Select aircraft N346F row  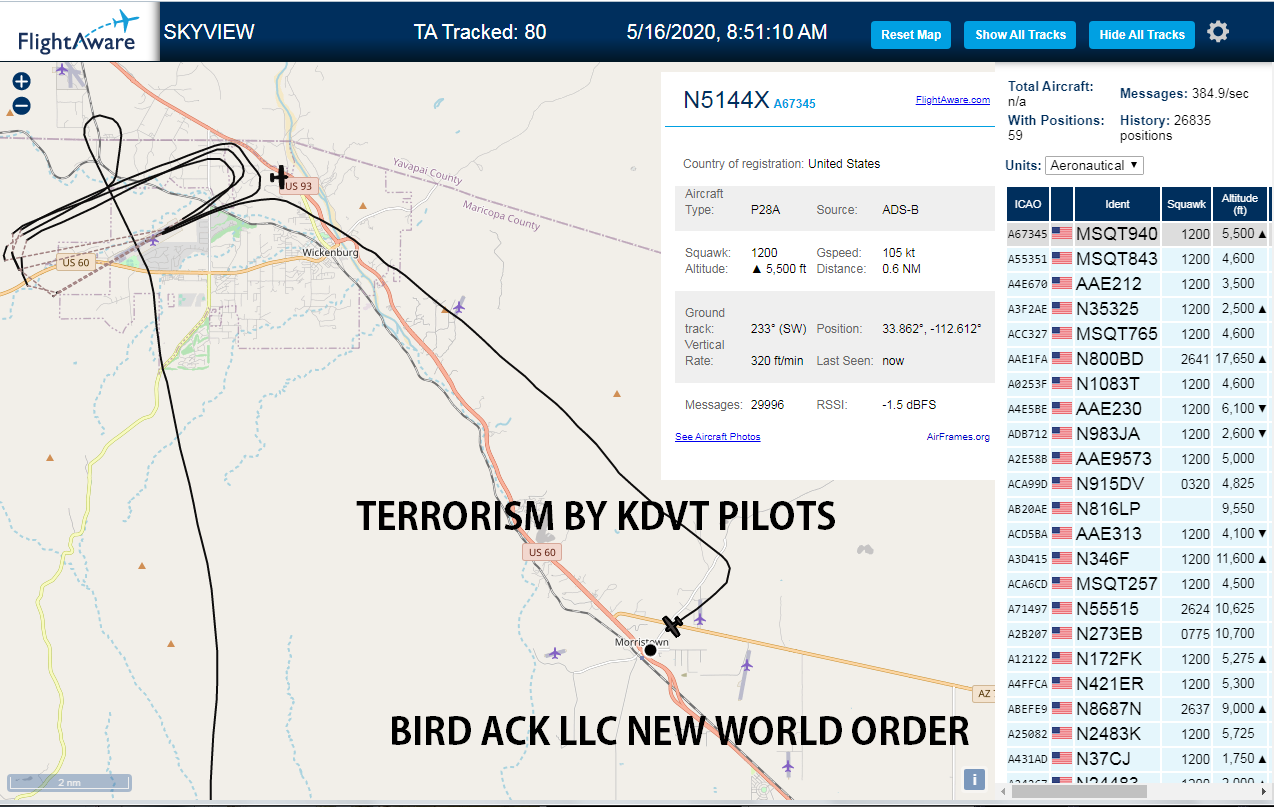(1138, 559)
